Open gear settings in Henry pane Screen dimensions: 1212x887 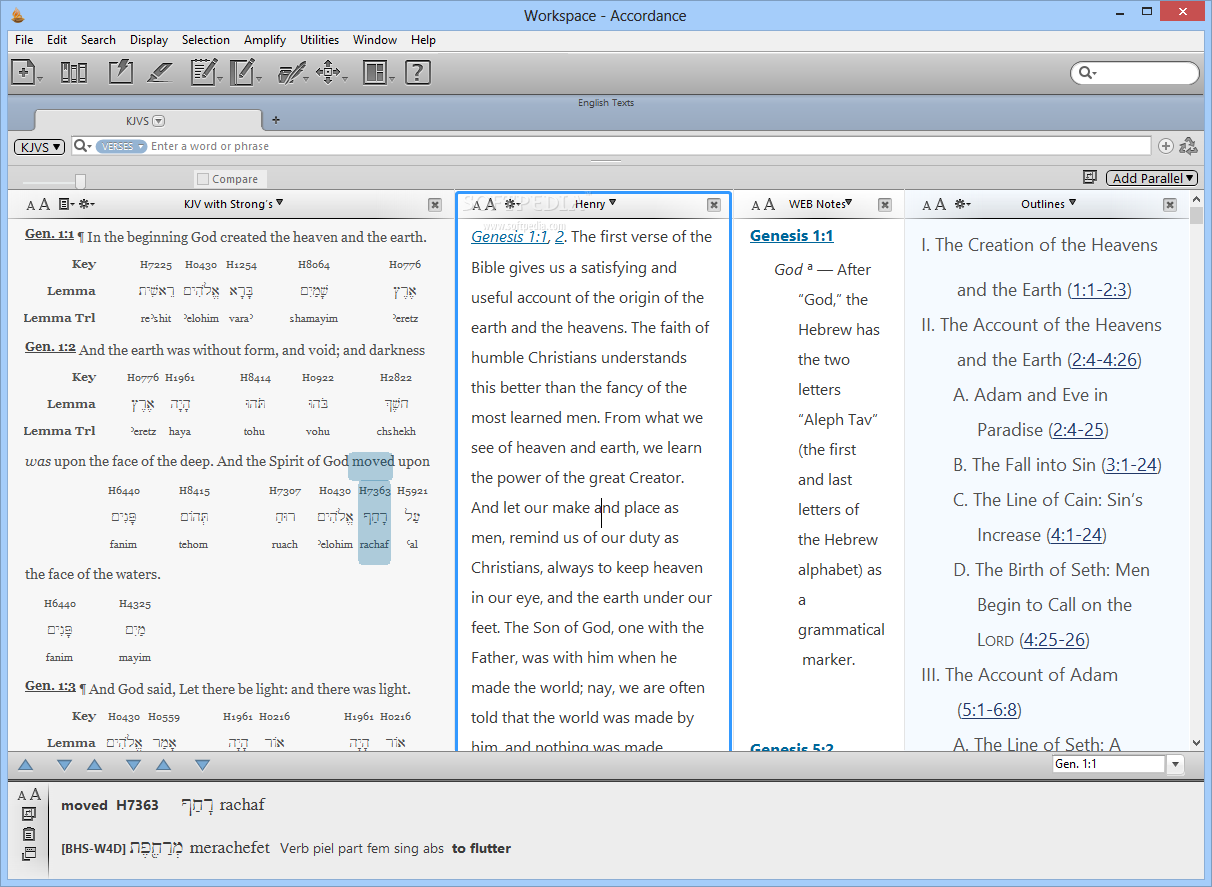coord(512,204)
